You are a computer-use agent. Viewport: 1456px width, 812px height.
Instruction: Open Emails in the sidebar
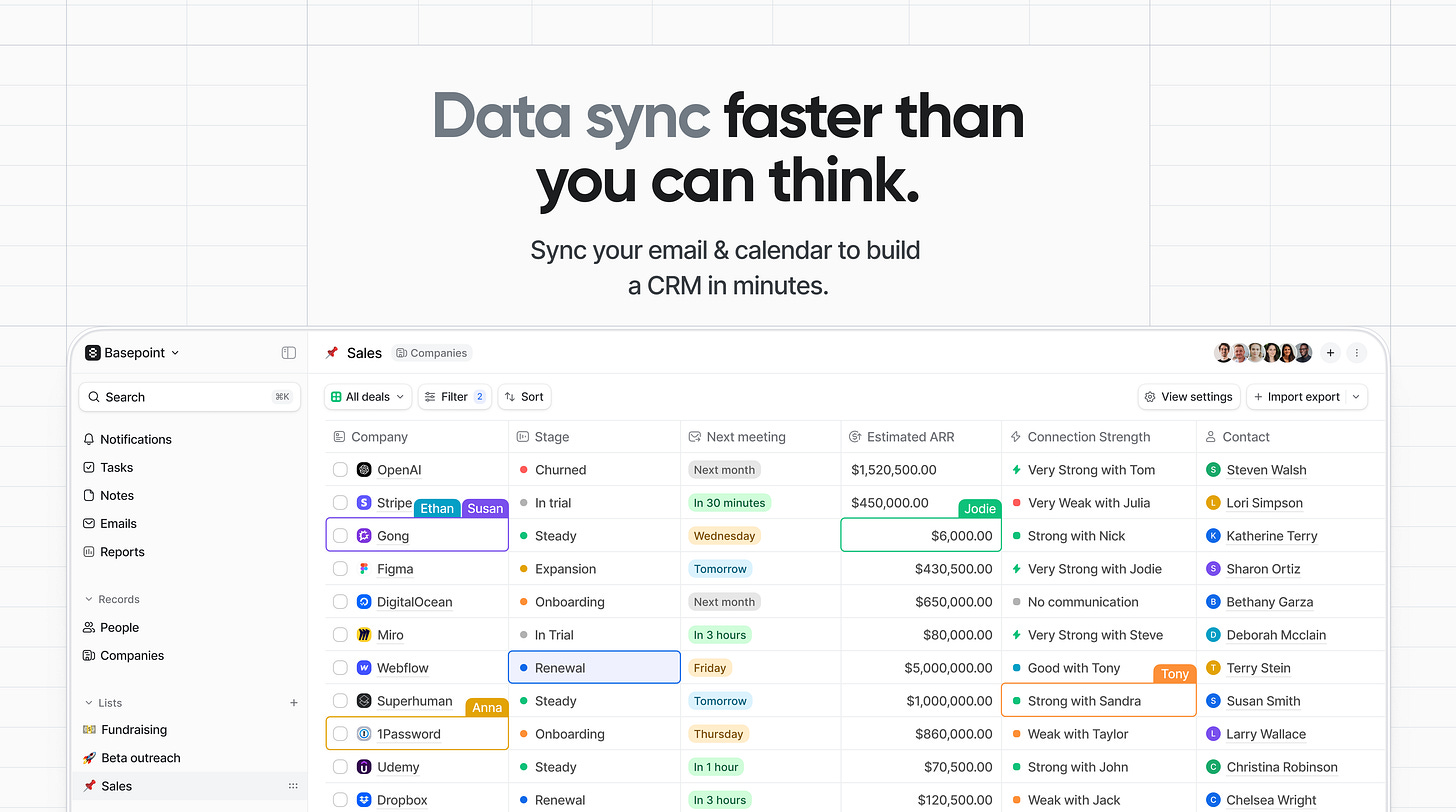point(110,523)
